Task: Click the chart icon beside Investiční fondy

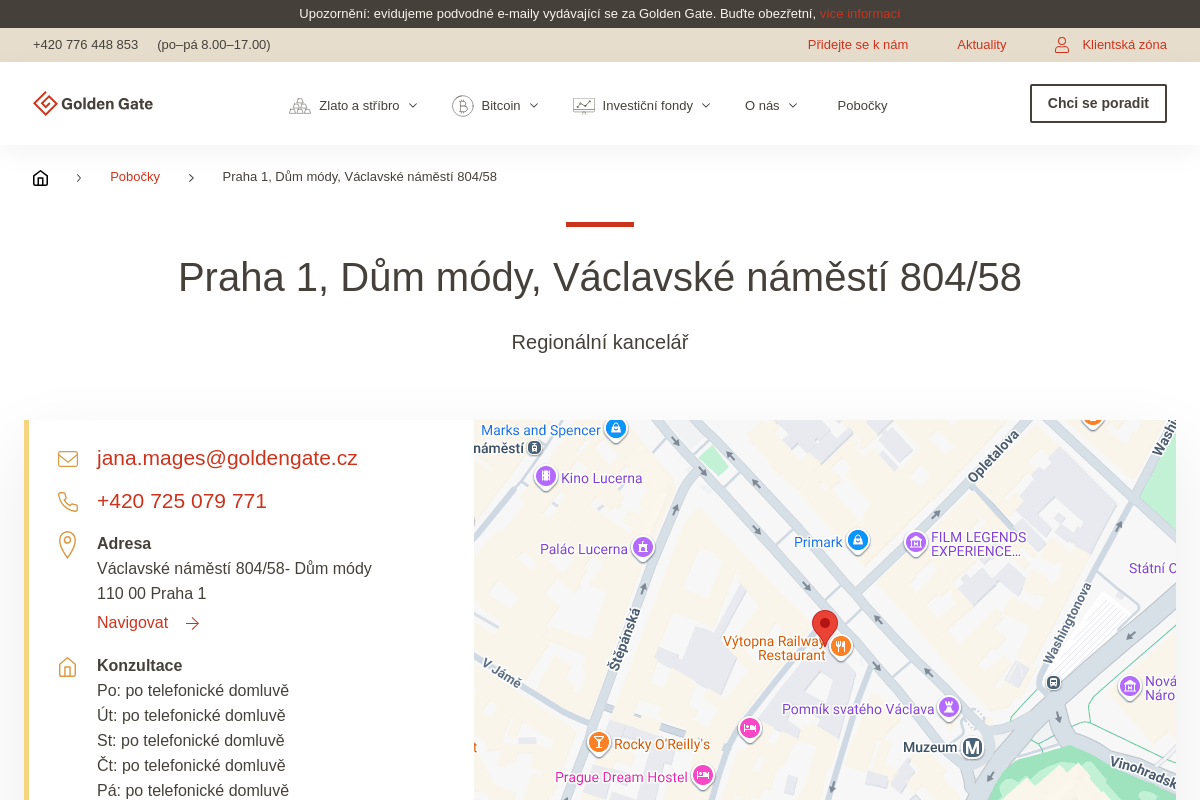Action: point(584,106)
